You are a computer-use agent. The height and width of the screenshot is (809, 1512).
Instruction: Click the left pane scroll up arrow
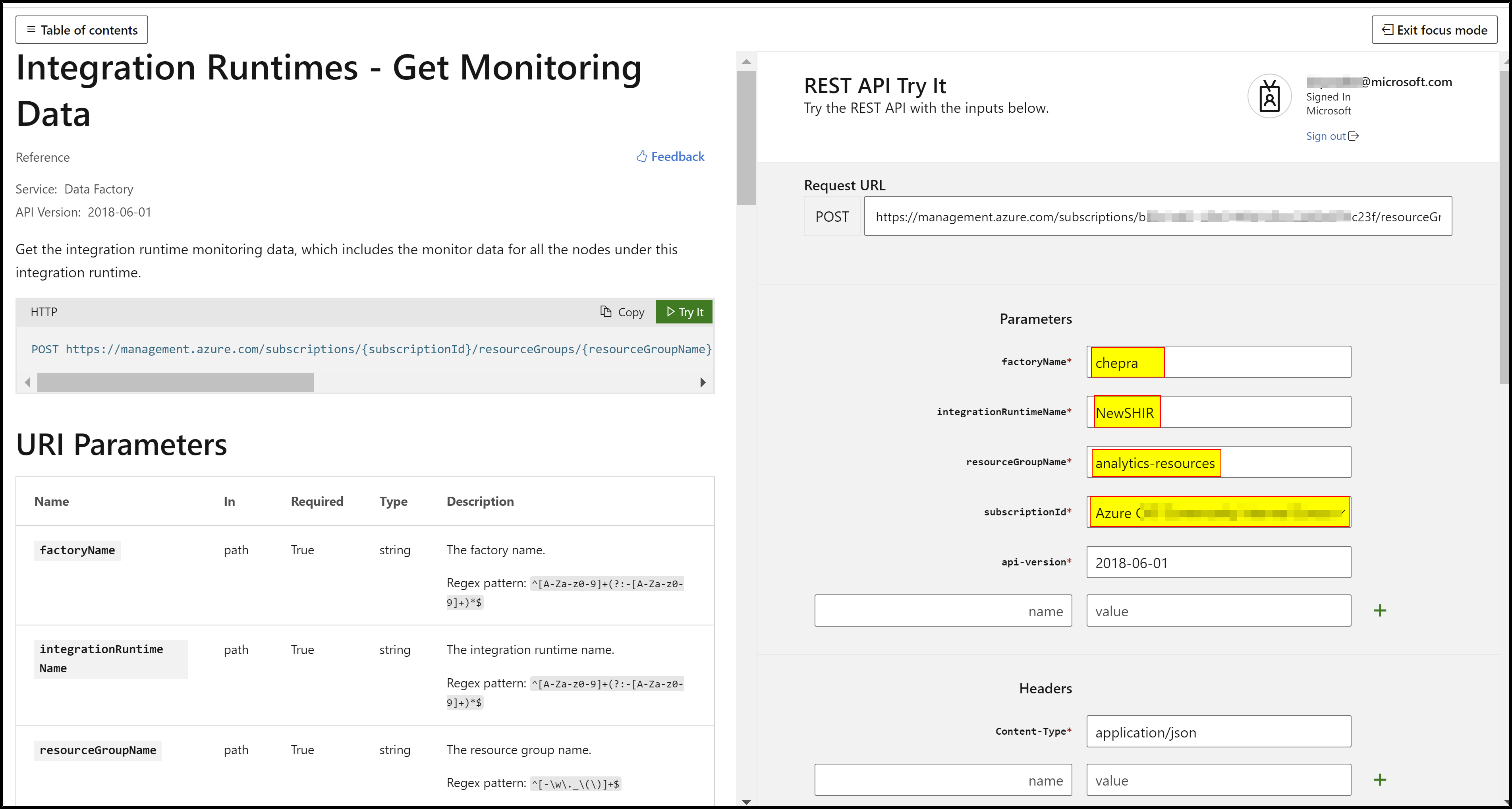point(746,61)
